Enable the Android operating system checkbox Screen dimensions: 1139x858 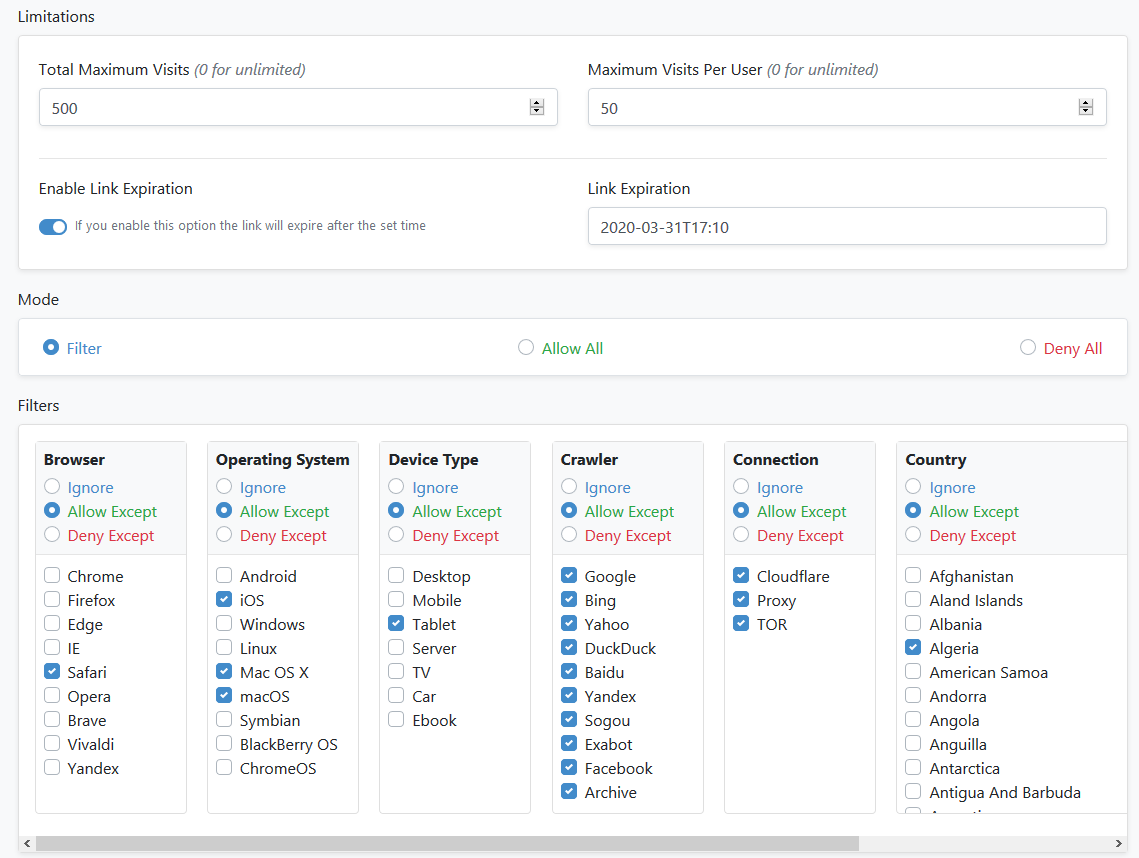coord(224,576)
